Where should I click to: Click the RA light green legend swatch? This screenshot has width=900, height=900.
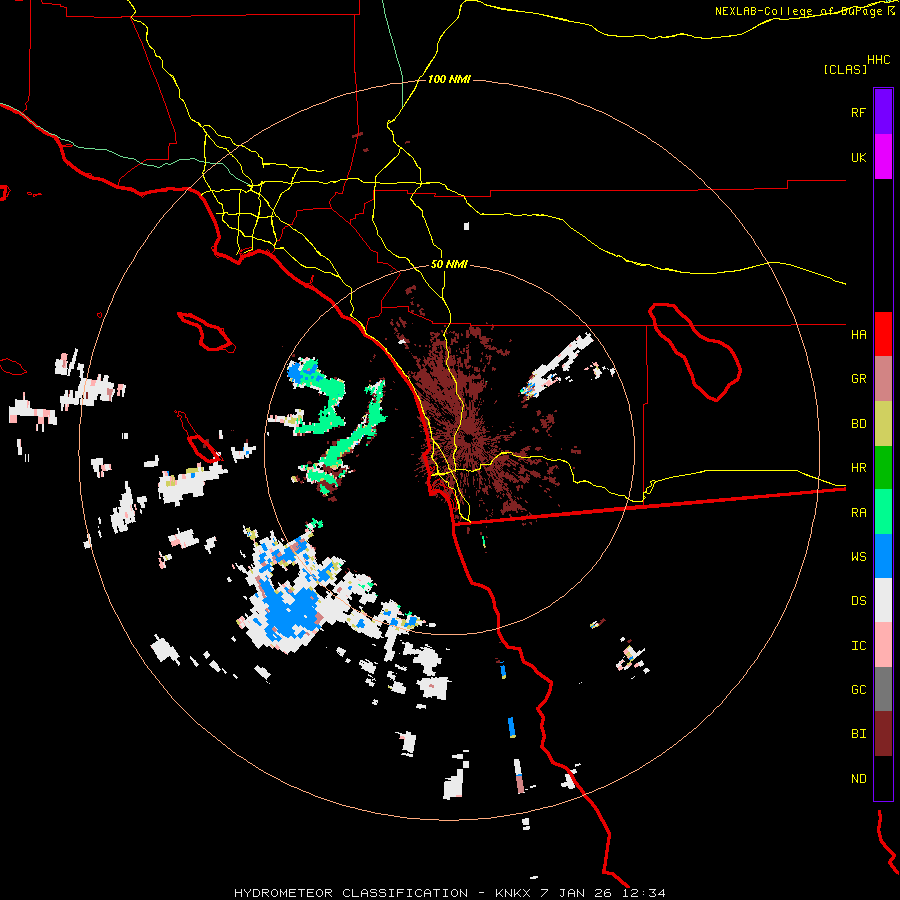[883, 512]
